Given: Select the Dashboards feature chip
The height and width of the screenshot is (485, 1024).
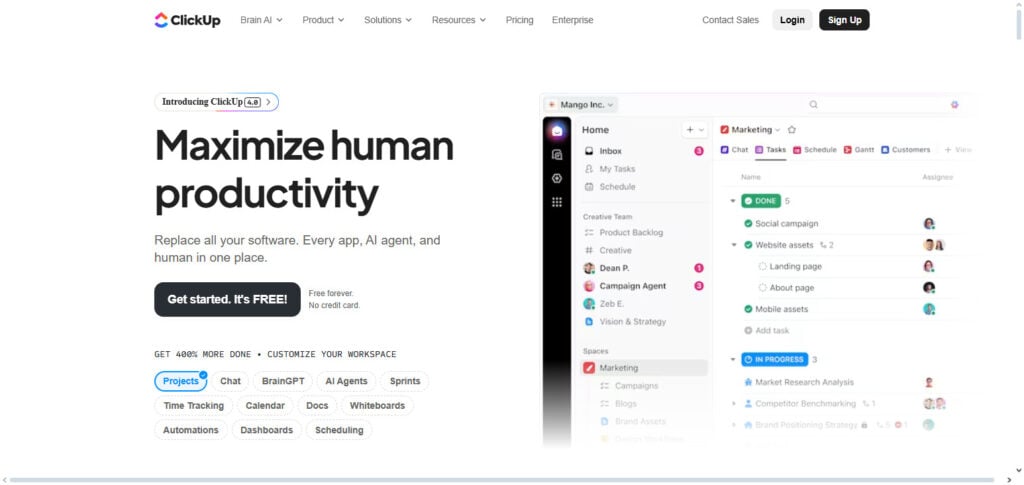Looking at the screenshot, I should [266, 430].
